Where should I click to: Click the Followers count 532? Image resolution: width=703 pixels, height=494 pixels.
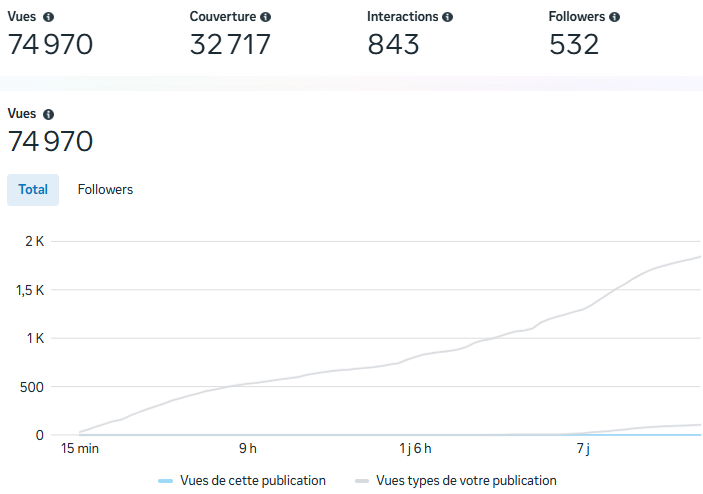click(574, 45)
